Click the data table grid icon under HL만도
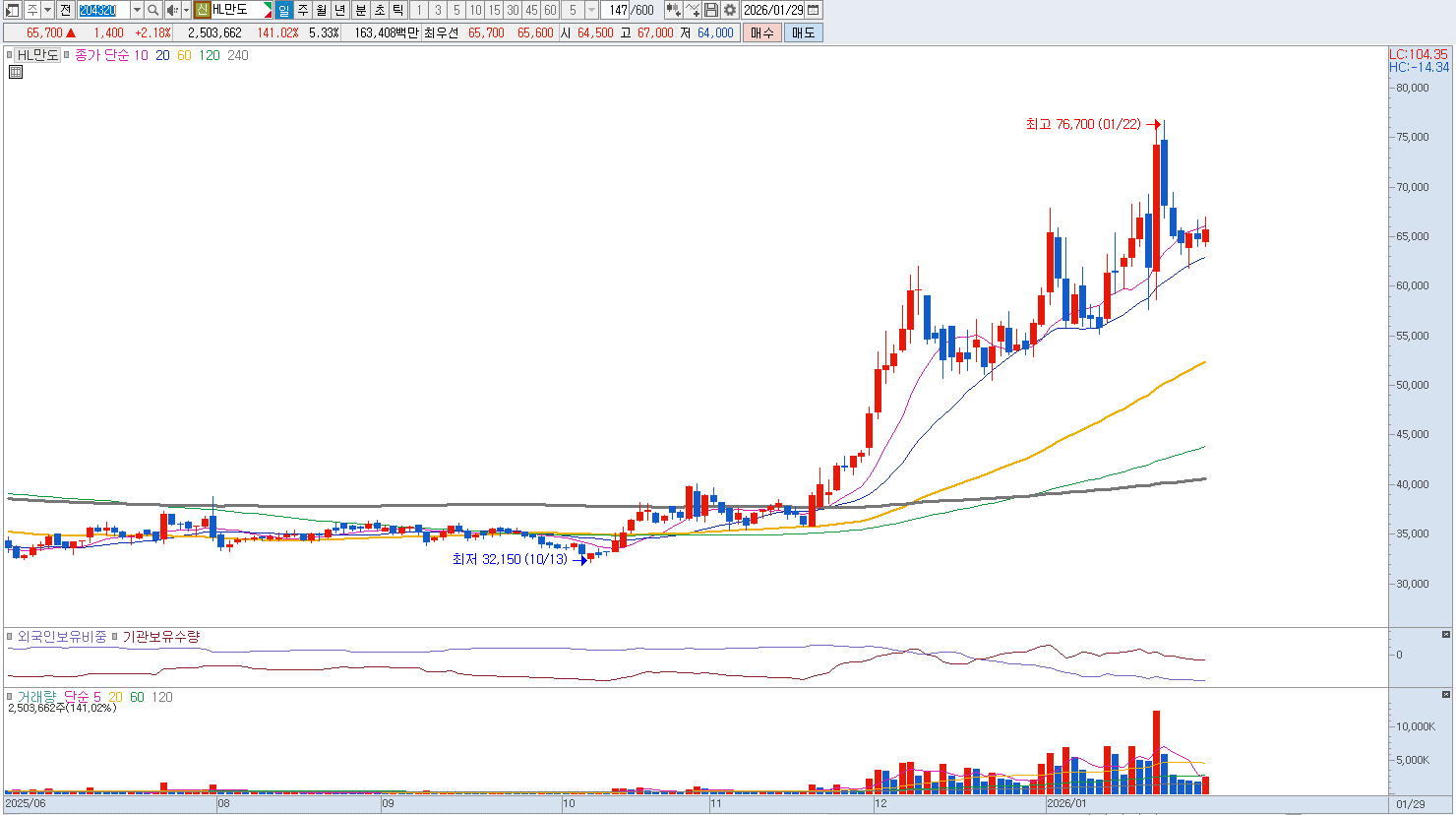This screenshot has height=815, width=1456. [x=16, y=72]
